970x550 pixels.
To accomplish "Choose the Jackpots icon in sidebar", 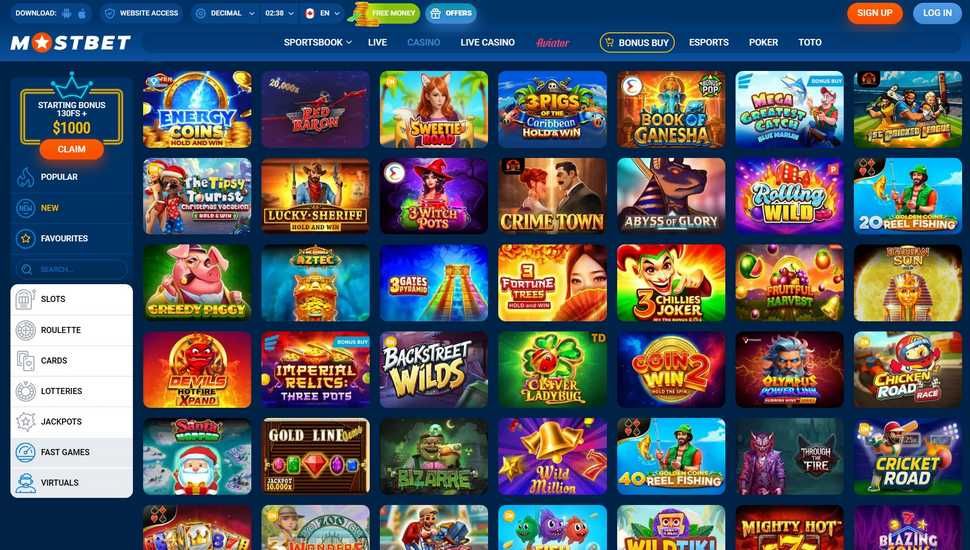I will coord(25,421).
